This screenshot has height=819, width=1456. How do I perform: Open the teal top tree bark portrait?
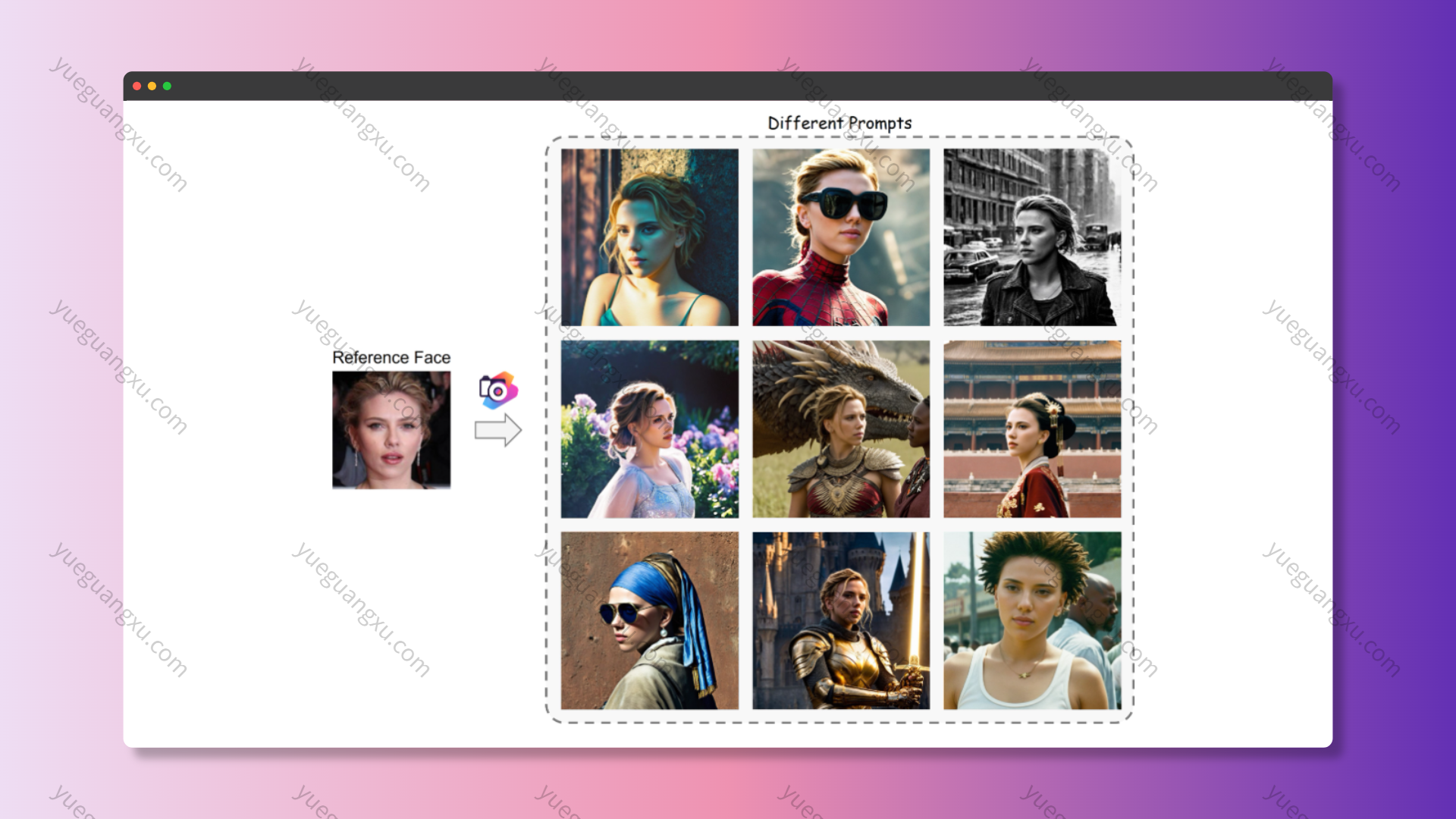tap(650, 237)
